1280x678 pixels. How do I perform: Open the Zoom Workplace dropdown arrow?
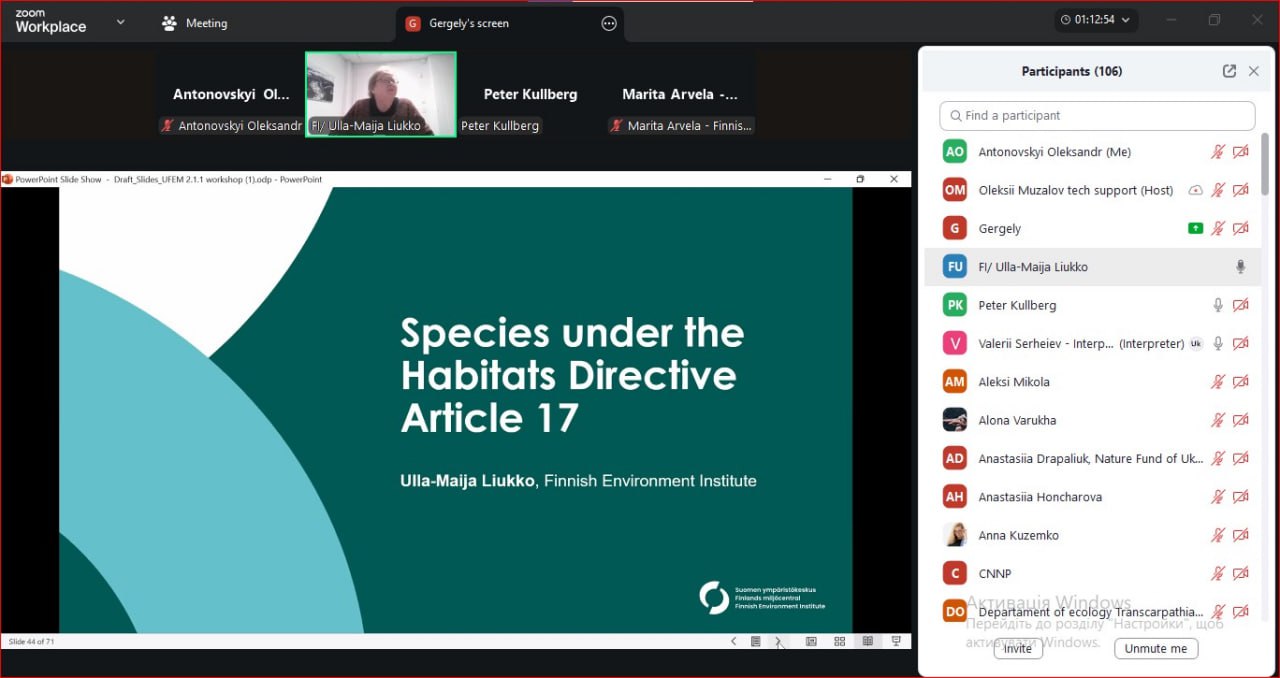(x=121, y=21)
